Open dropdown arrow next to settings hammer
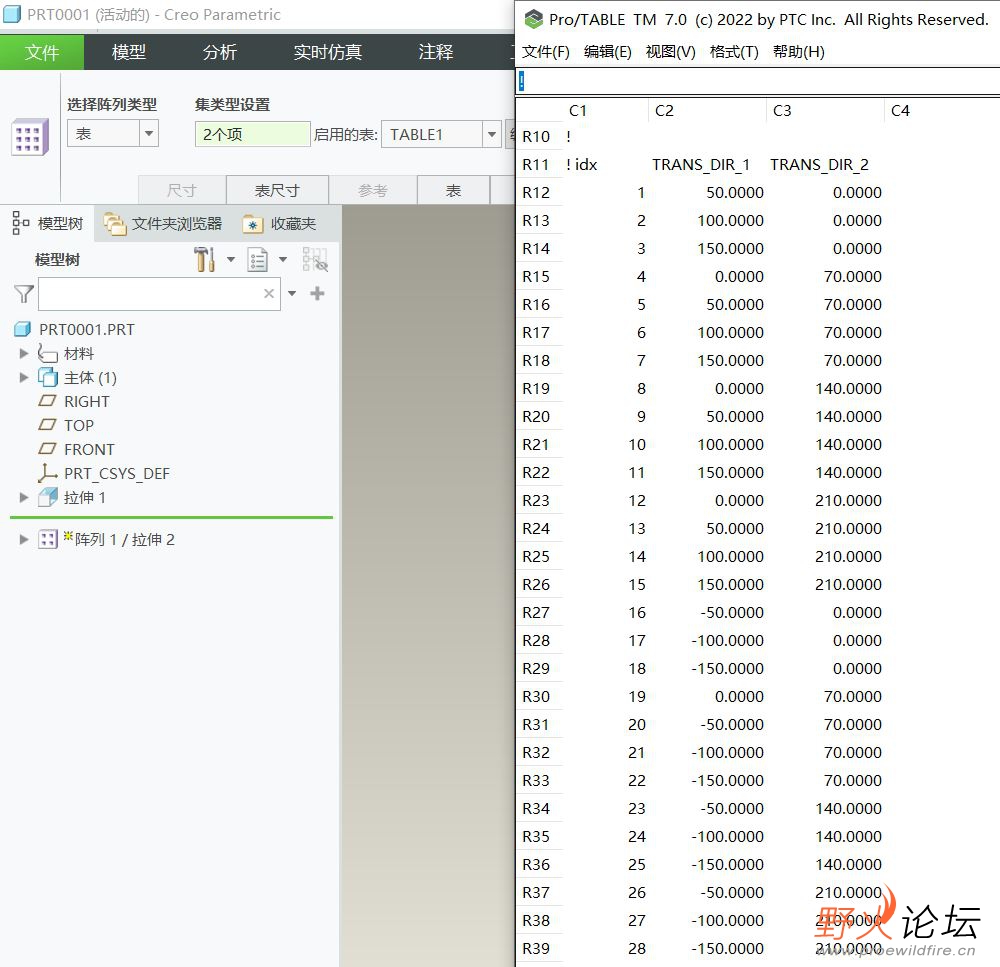Viewport: 1000px width, 967px height. (x=231, y=260)
